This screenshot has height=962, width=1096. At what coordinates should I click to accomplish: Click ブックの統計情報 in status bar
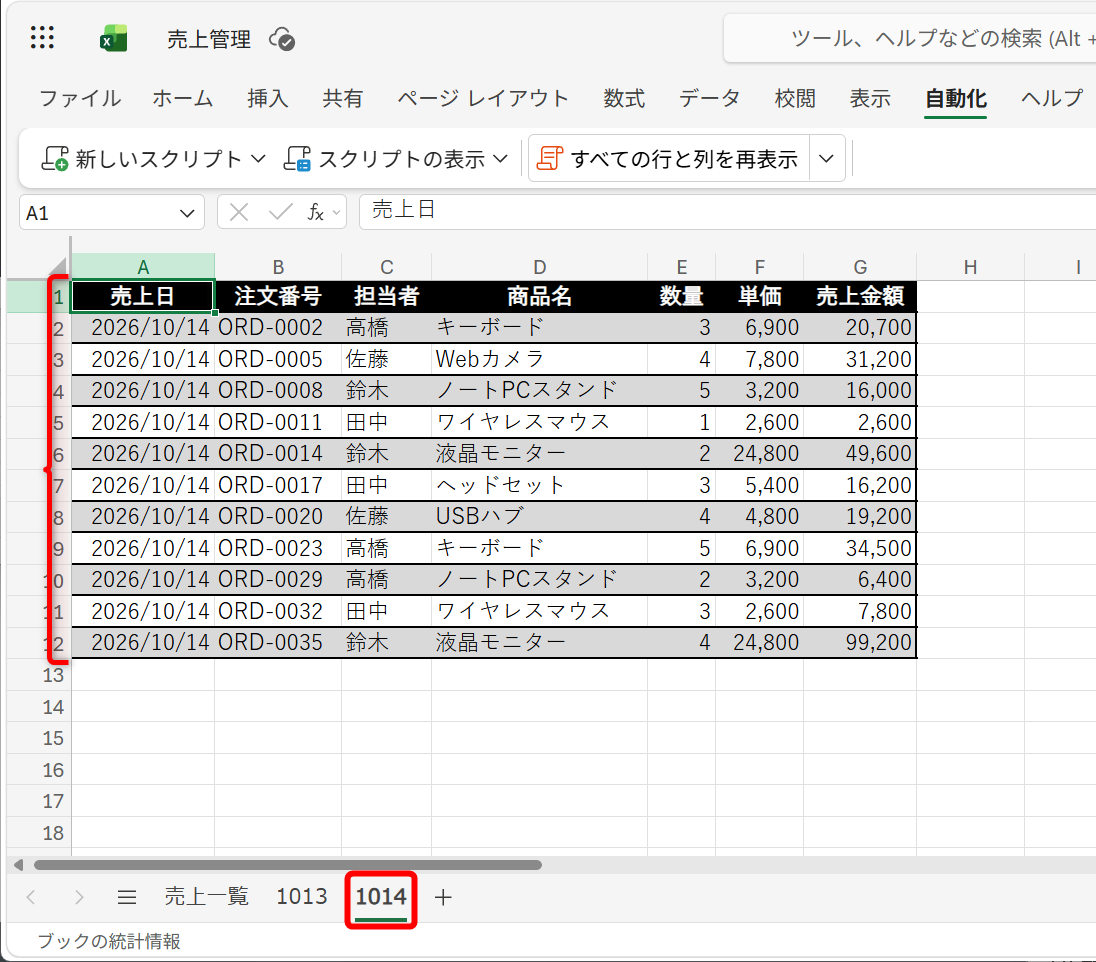109,942
